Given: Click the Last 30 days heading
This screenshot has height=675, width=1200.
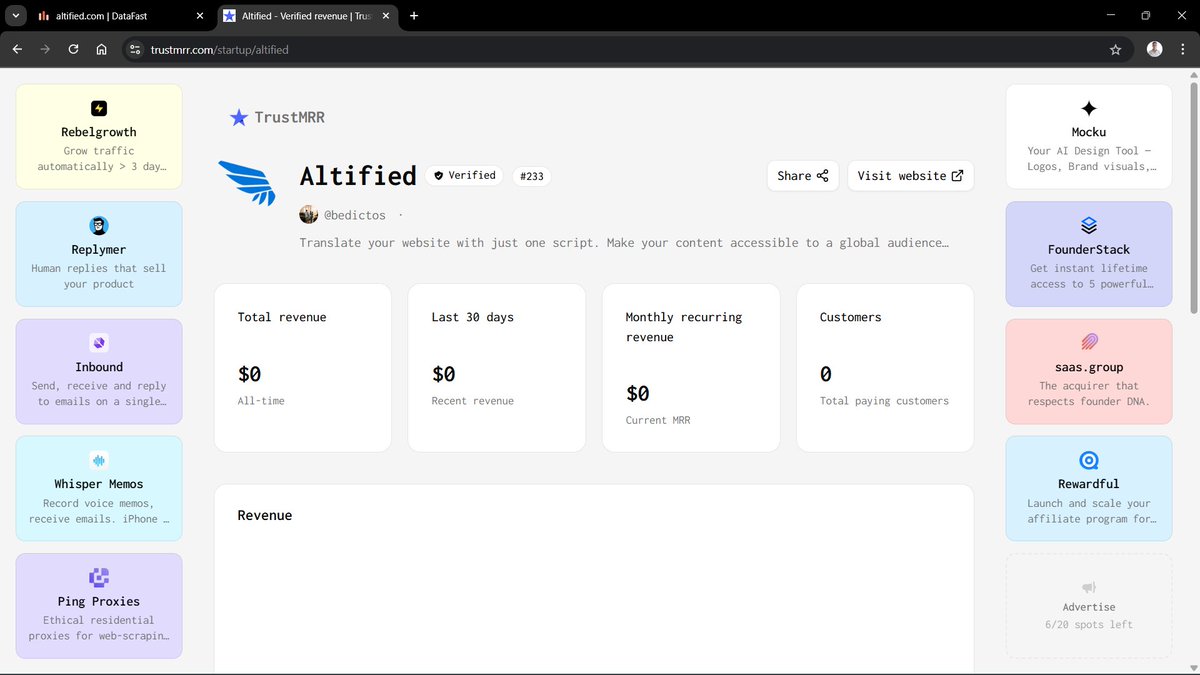Looking at the screenshot, I should (472, 317).
